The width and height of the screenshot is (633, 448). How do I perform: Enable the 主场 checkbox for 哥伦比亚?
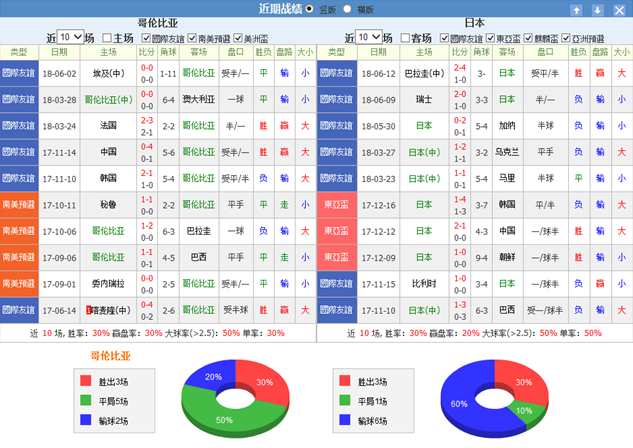point(107,38)
